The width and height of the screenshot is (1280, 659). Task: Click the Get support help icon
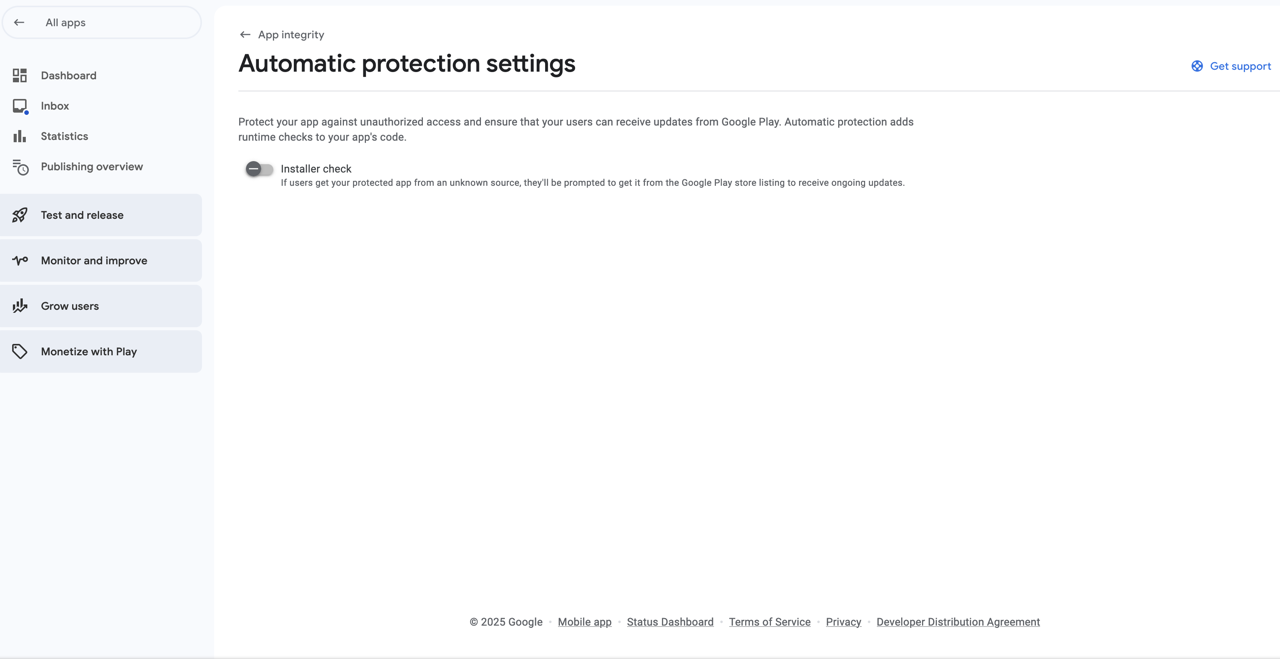coord(1197,66)
